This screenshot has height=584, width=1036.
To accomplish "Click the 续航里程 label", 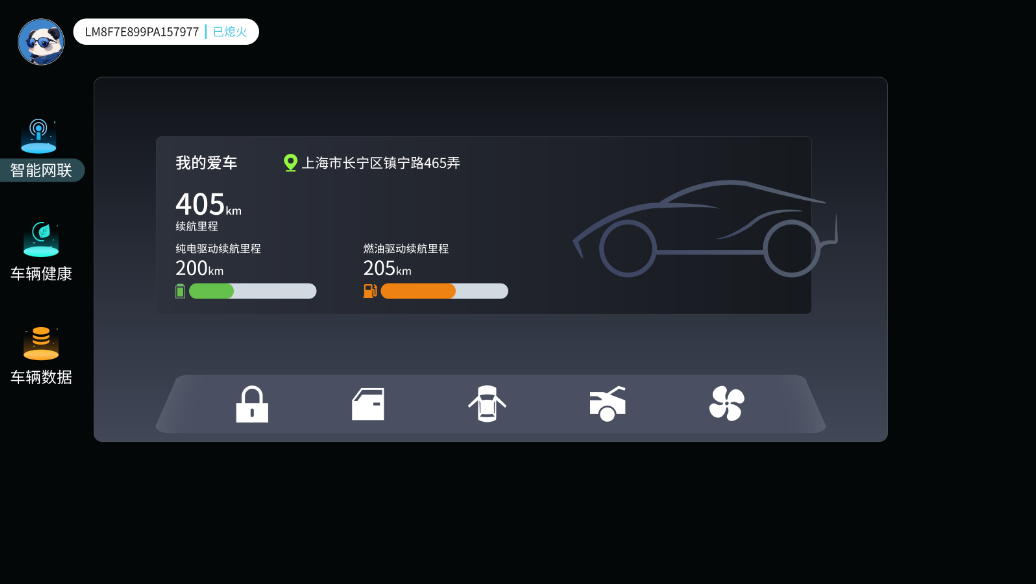I will coord(197,226).
